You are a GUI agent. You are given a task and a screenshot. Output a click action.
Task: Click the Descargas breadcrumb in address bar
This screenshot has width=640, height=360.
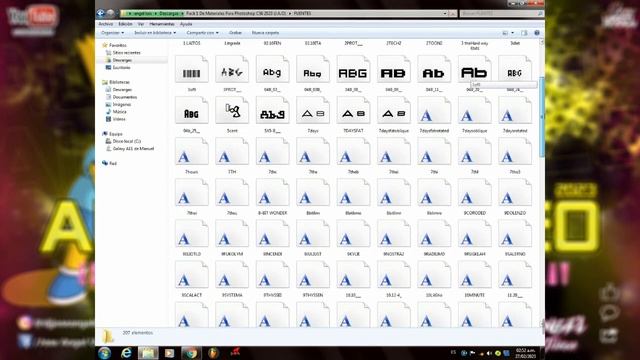tap(169, 13)
